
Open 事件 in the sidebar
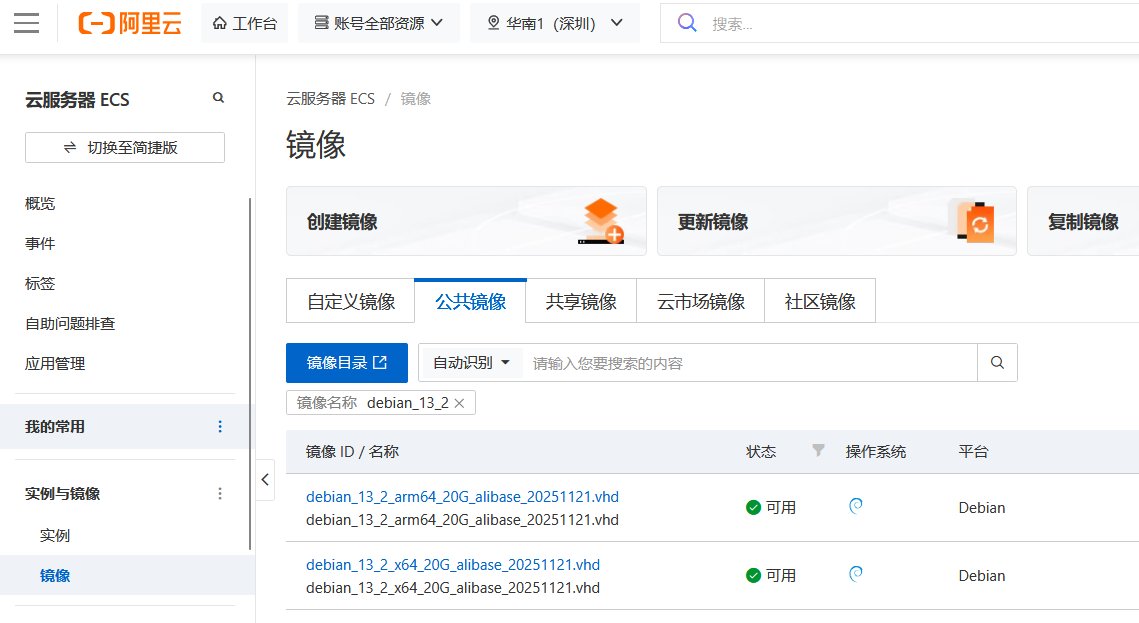click(40, 243)
